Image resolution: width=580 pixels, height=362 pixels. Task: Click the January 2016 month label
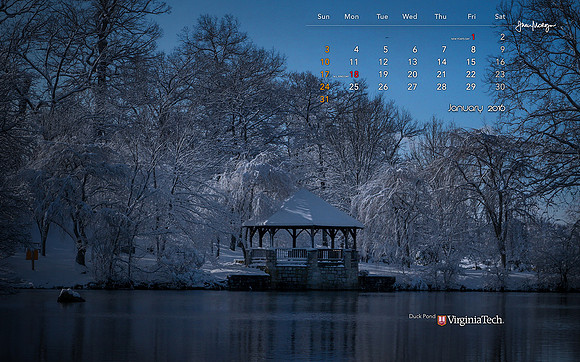pyautogui.click(x=476, y=108)
